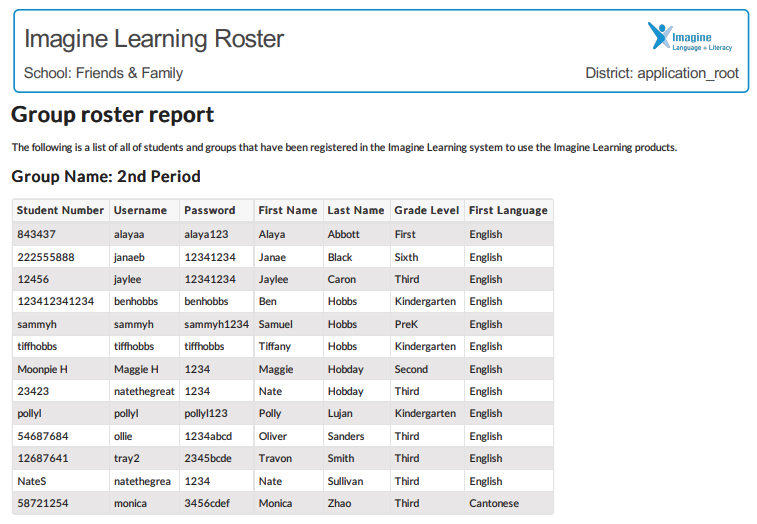The image size is (757, 524).
Task: Select username natethegreat
Action: (x=144, y=391)
